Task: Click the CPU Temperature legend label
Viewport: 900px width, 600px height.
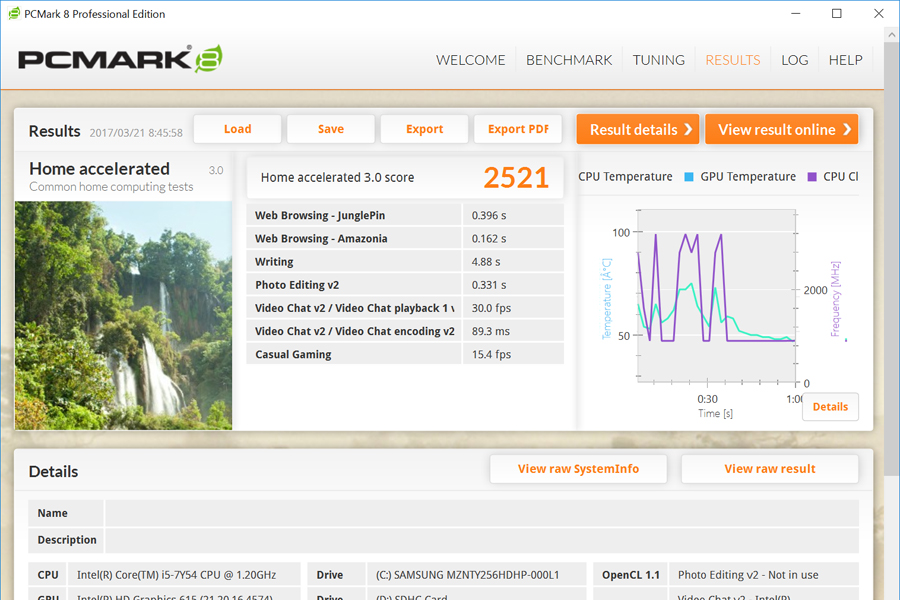Action: pos(625,177)
